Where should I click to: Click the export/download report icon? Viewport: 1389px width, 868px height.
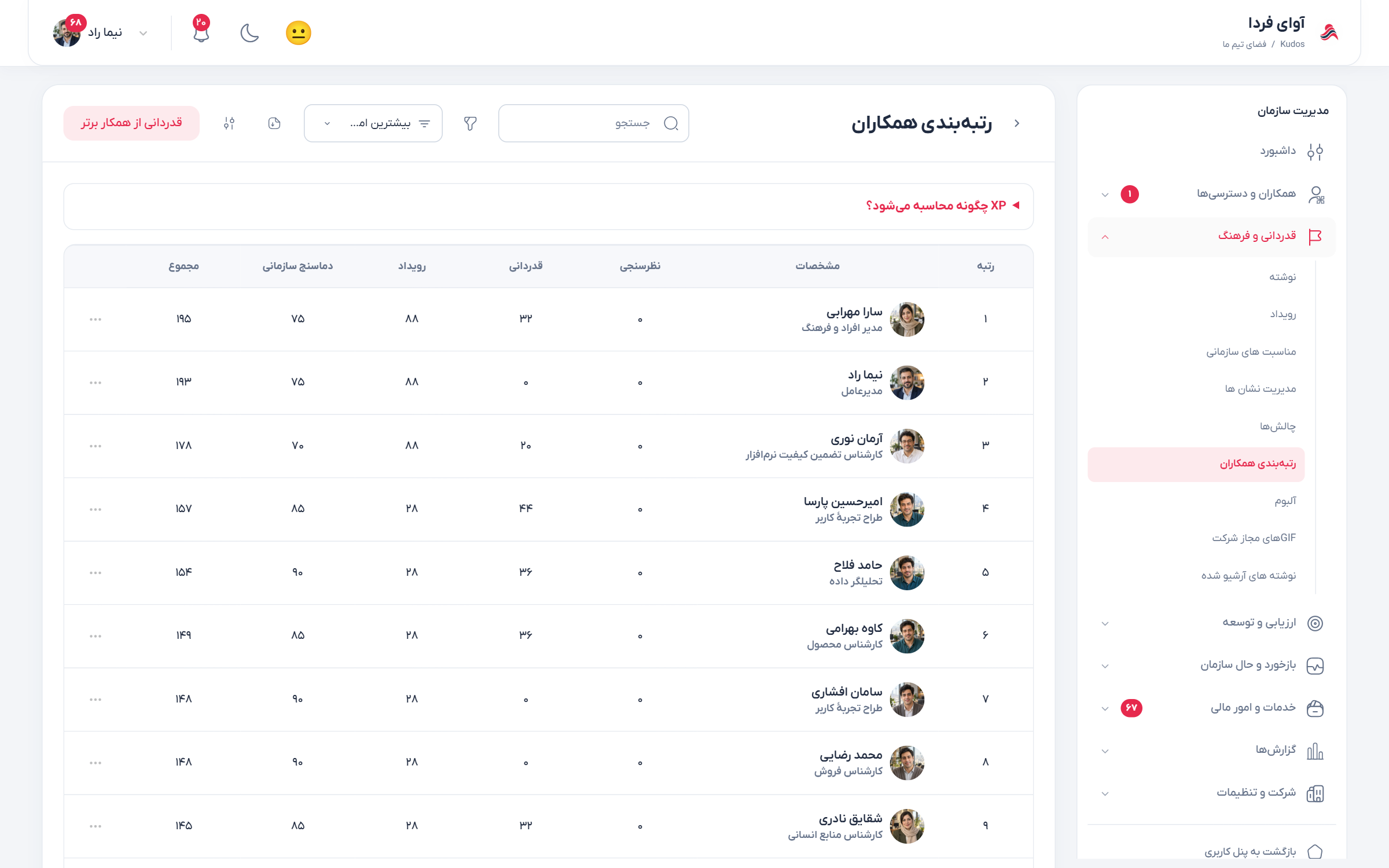tap(274, 123)
